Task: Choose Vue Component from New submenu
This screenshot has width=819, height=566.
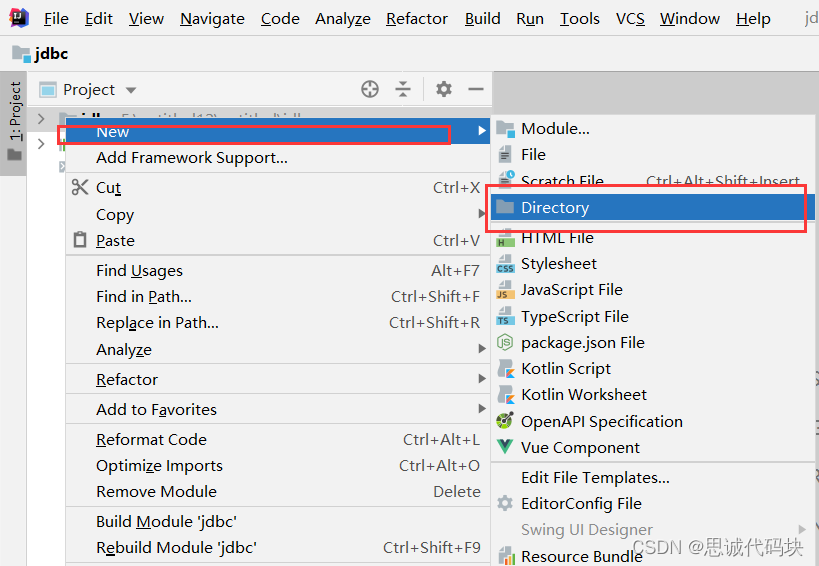Action: [653, 447]
